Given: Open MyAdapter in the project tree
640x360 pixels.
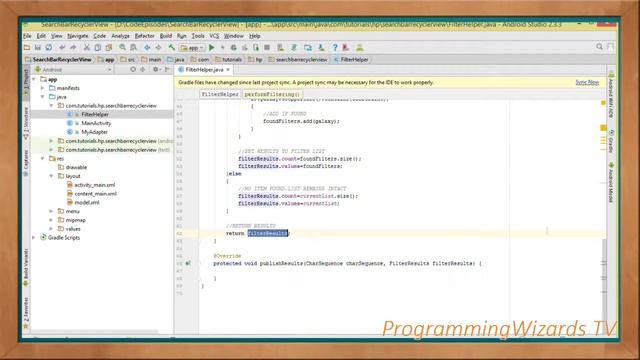Looking at the screenshot, I should [94, 132].
